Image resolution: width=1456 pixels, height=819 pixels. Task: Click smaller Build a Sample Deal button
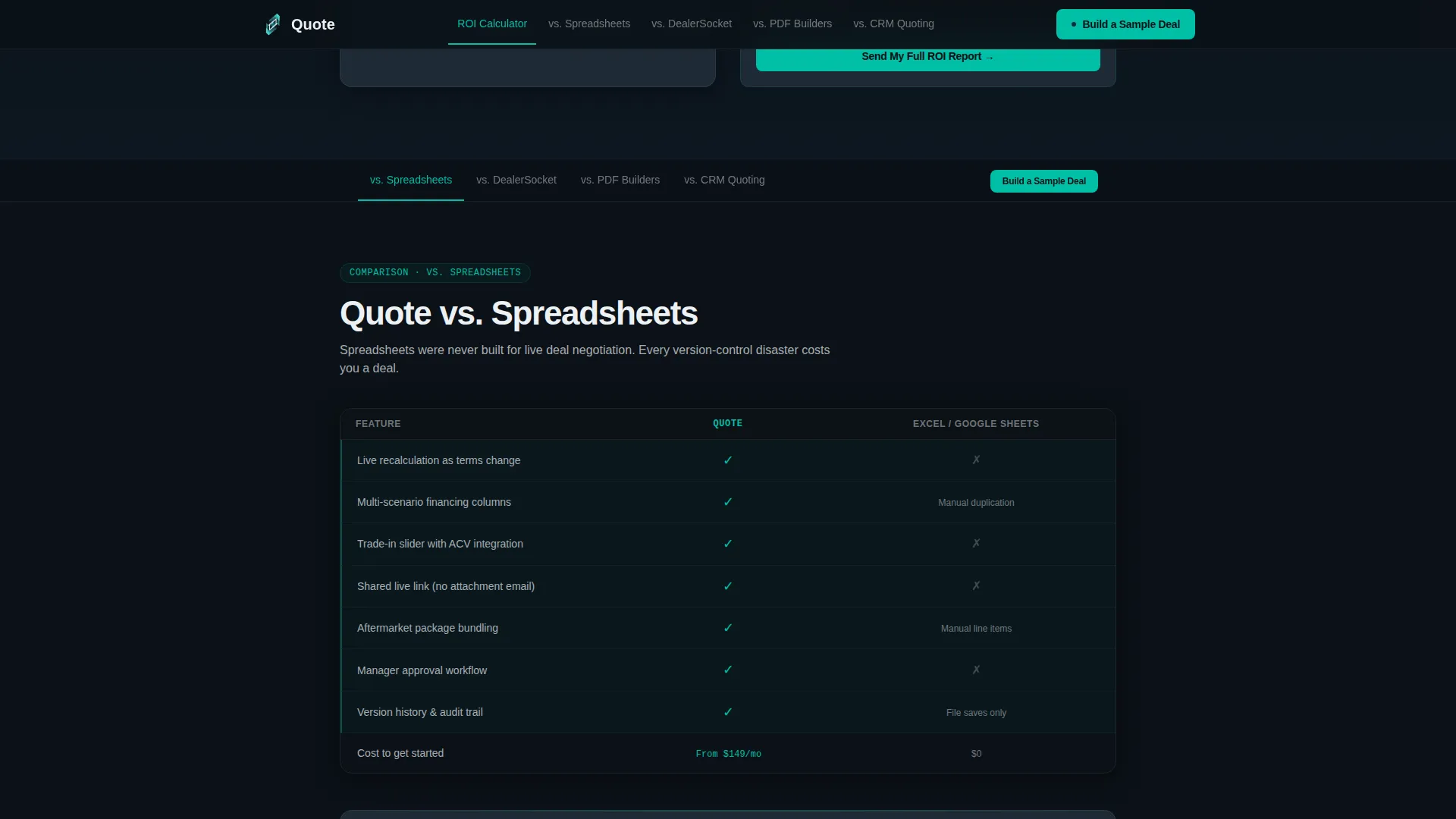pyautogui.click(x=1044, y=181)
